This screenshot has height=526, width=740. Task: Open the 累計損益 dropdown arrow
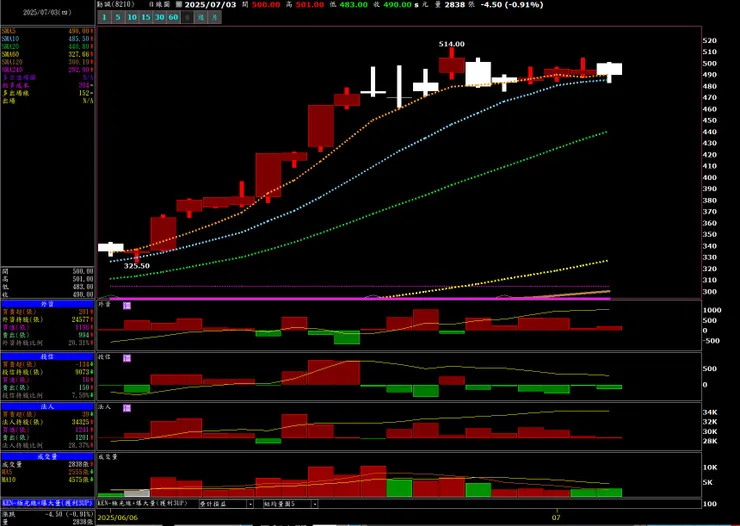[250, 504]
